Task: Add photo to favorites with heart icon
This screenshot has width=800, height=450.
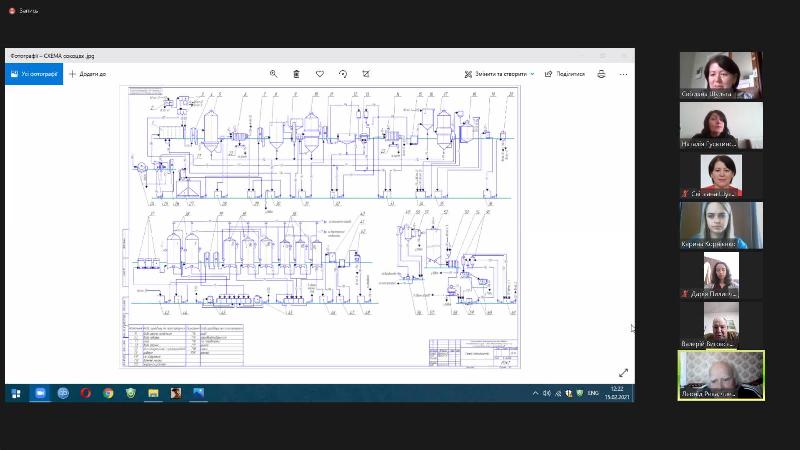Action: [x=320, y=74]
